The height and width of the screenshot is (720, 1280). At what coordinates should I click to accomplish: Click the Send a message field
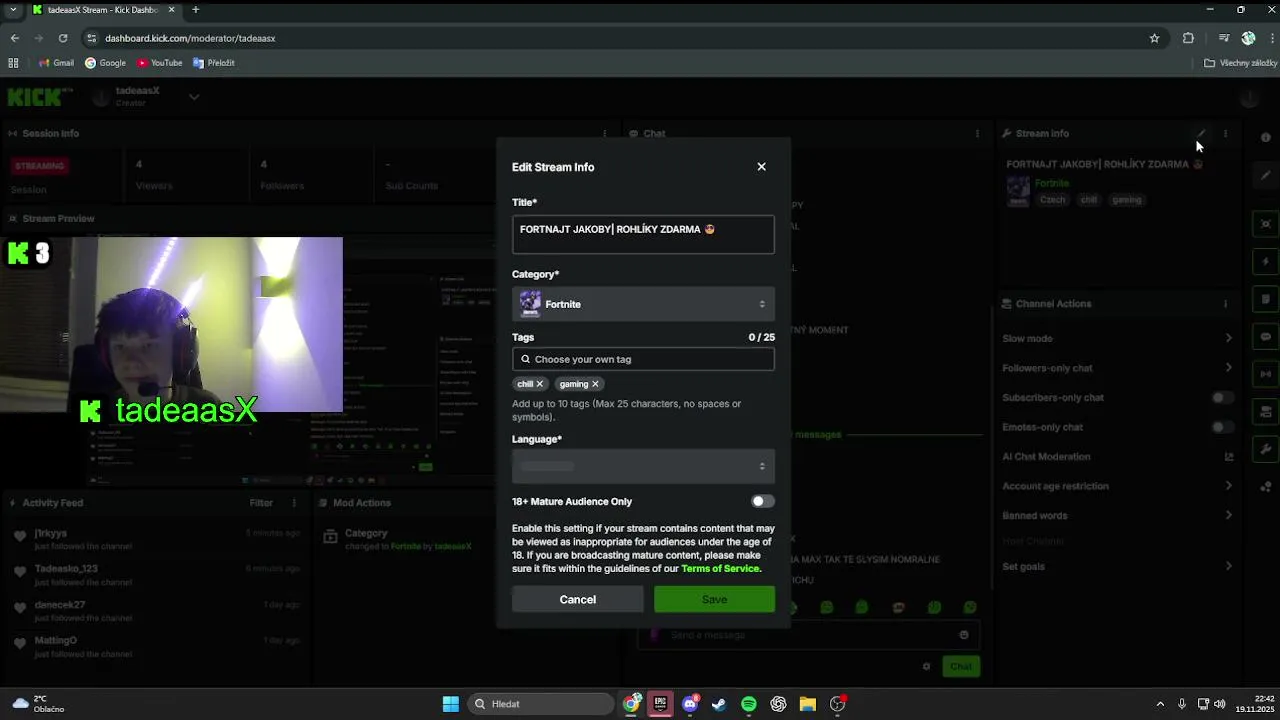pos(810,635)
